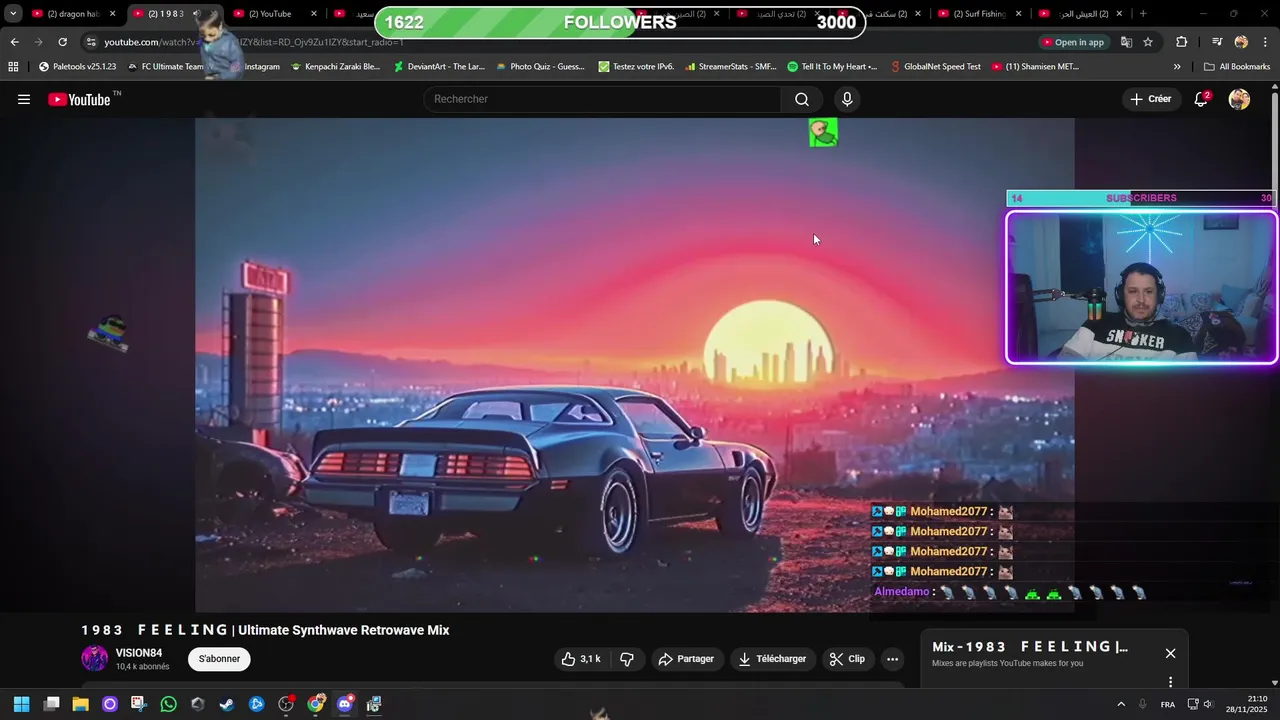This screenshot has height=720, width=1280.
Task: Open Steam from the taskbar
Action: [227, 704]
